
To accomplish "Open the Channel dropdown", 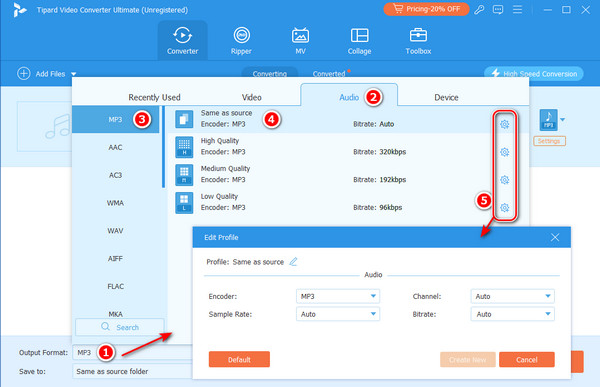I will click(x=512, y=296).
